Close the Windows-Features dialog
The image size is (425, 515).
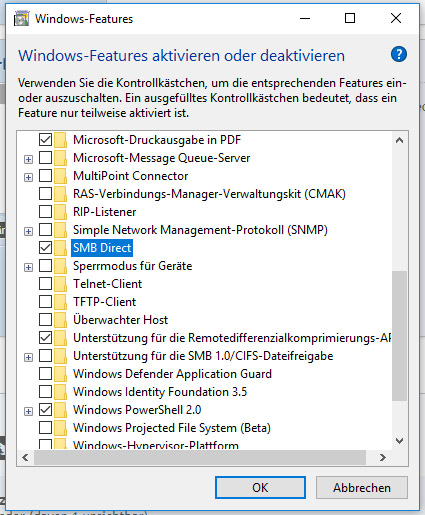(x=396, y=18)
